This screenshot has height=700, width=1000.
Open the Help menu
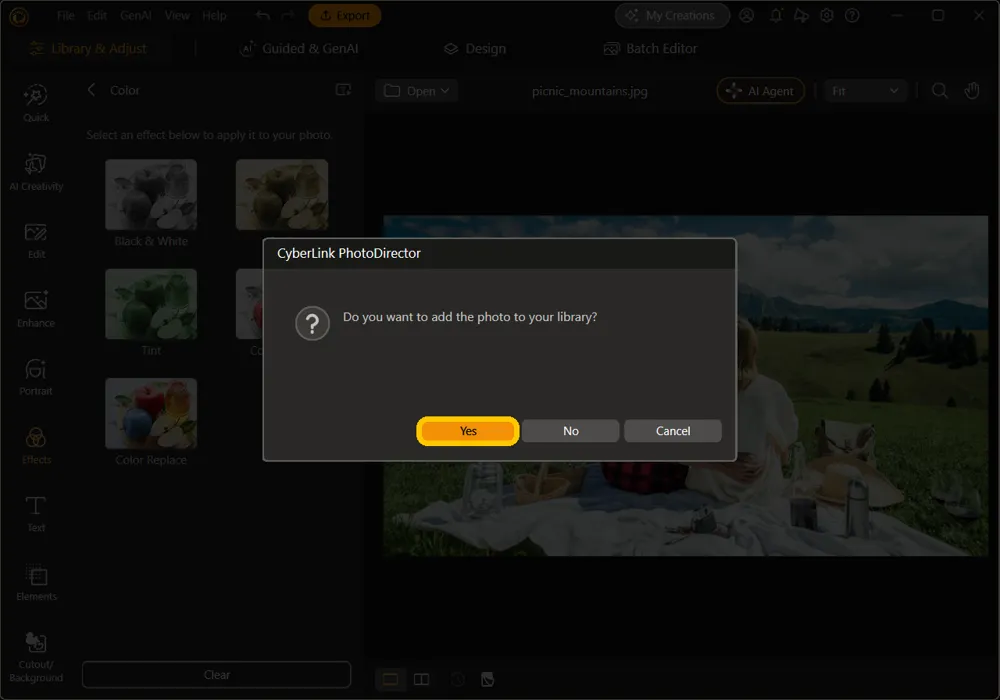click(x=214, y=15)
